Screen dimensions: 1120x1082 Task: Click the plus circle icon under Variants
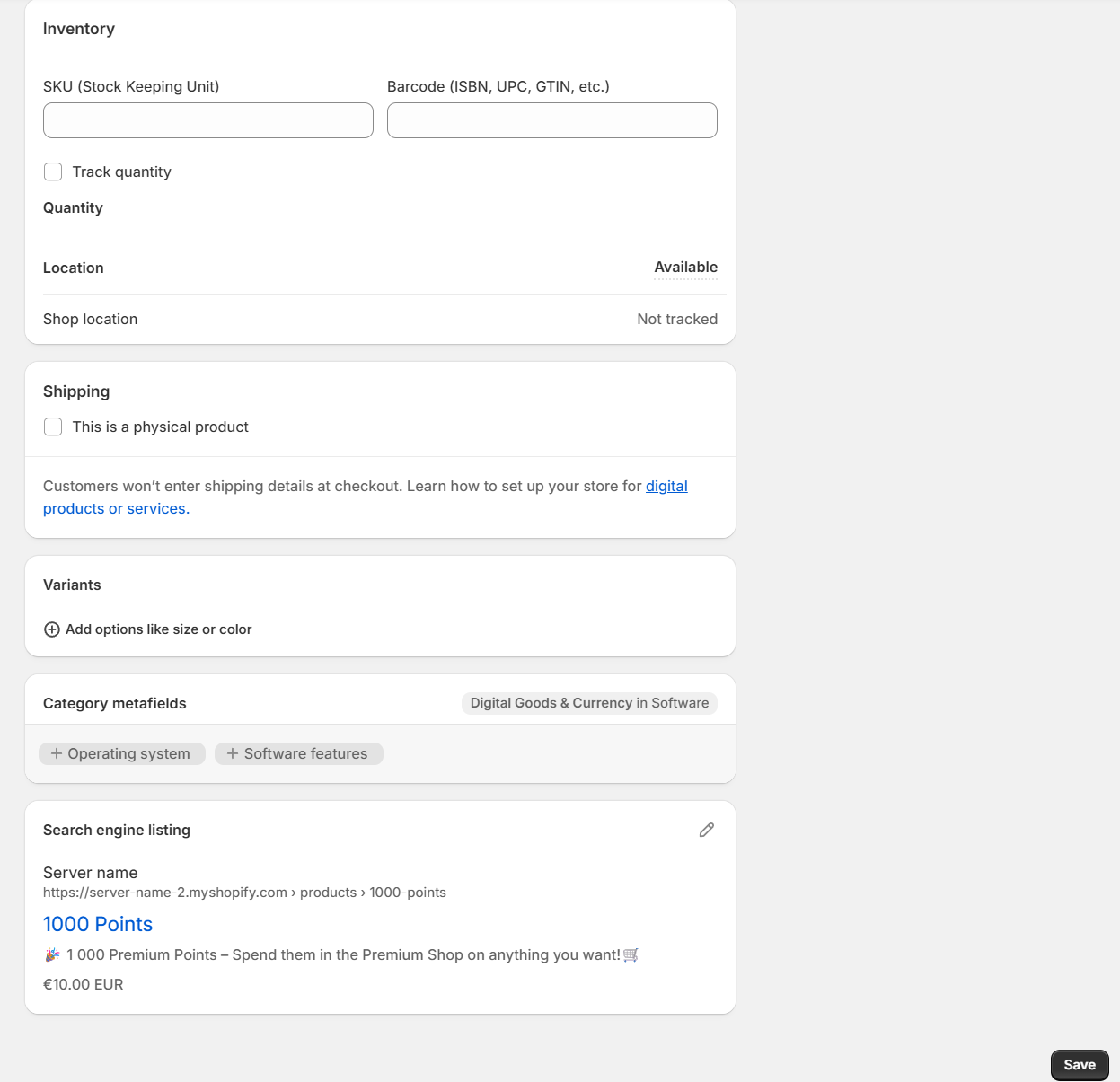tap(52, 629)
